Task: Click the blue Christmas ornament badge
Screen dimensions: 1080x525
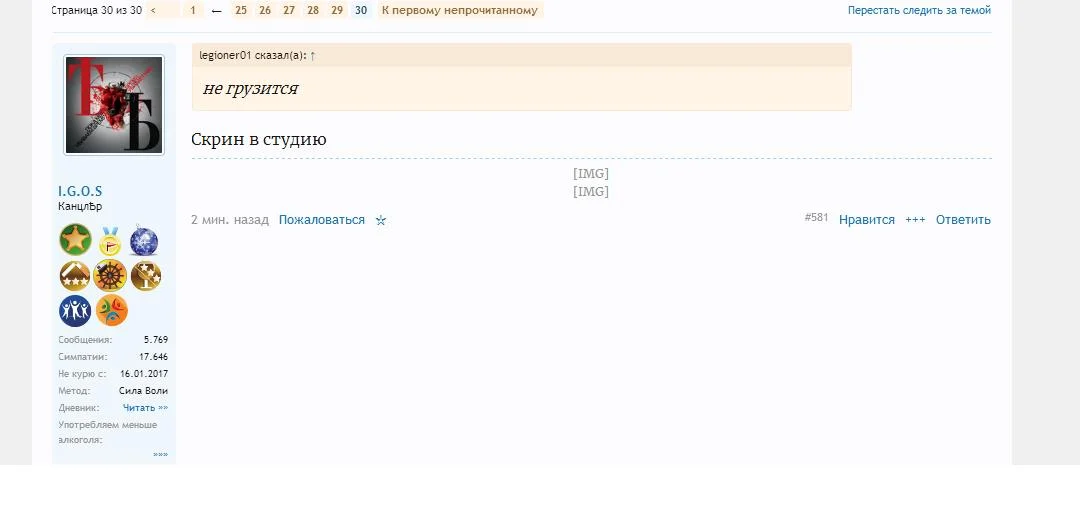Action: [x=144, y=240]
